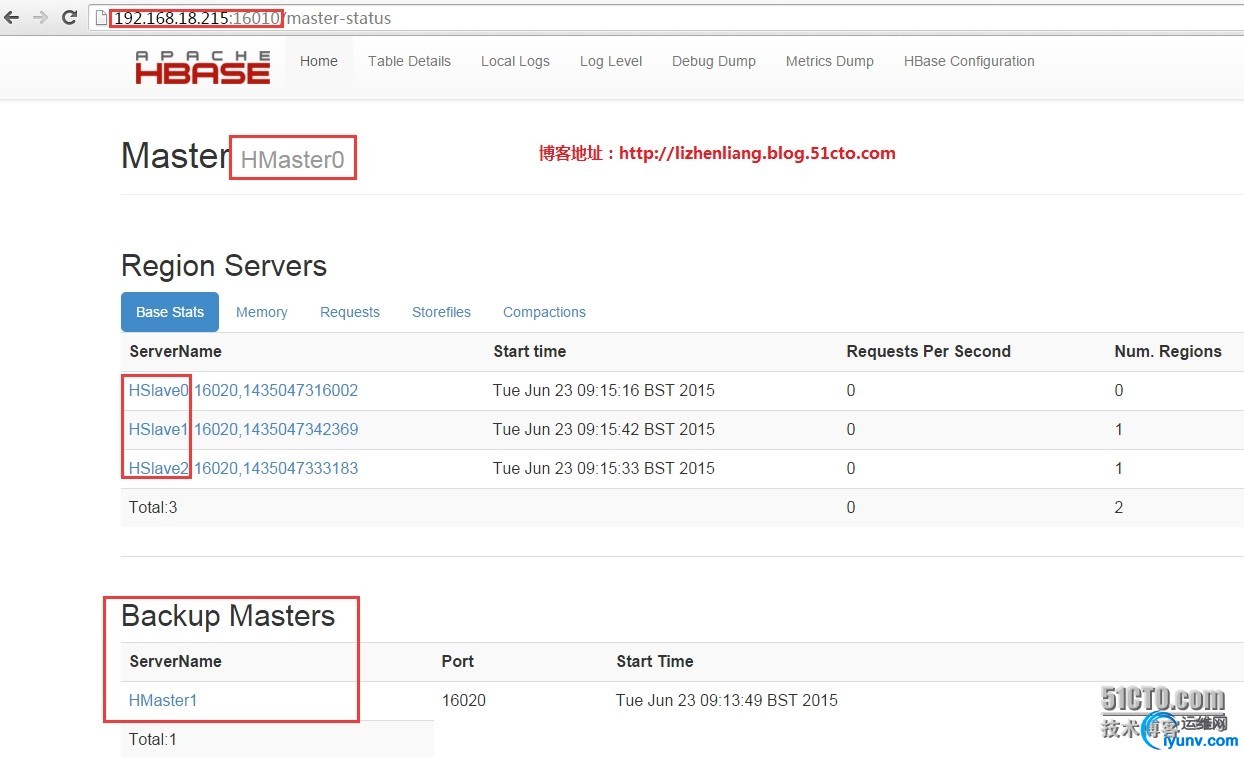Switch to the Memory tab
Viewport: 1244px width, 757px height.
pyautogui.click(x=262, y=312)
